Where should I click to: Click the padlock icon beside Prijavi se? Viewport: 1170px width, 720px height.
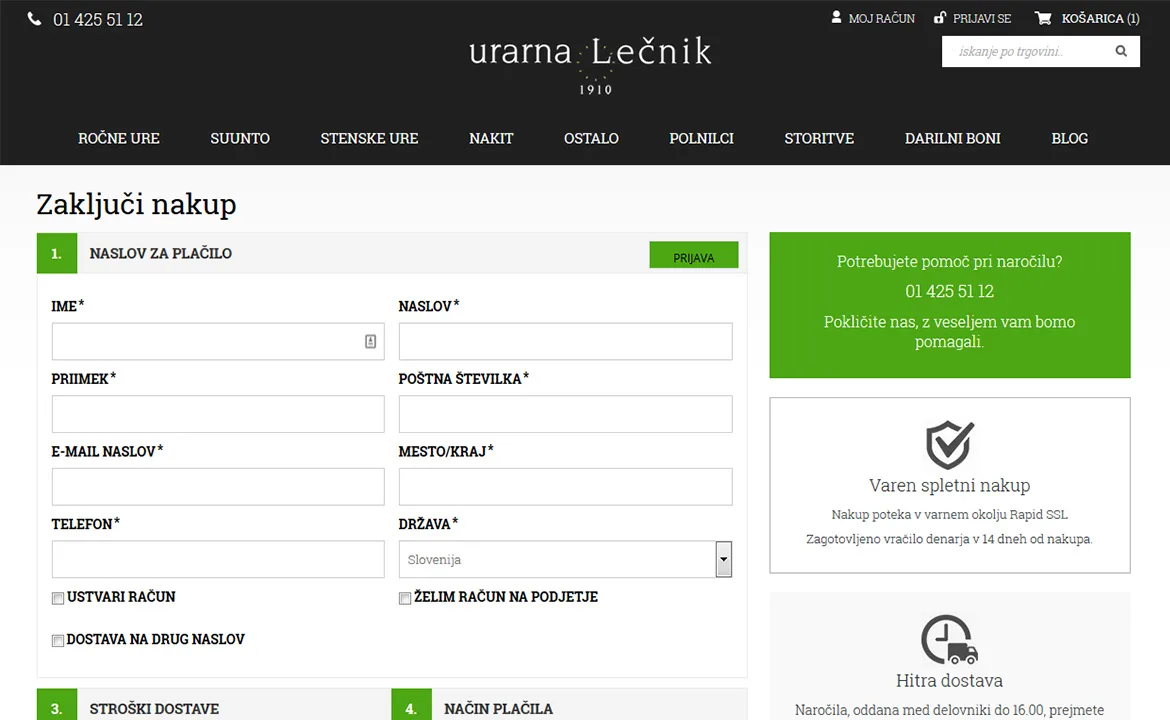point(940,17)
